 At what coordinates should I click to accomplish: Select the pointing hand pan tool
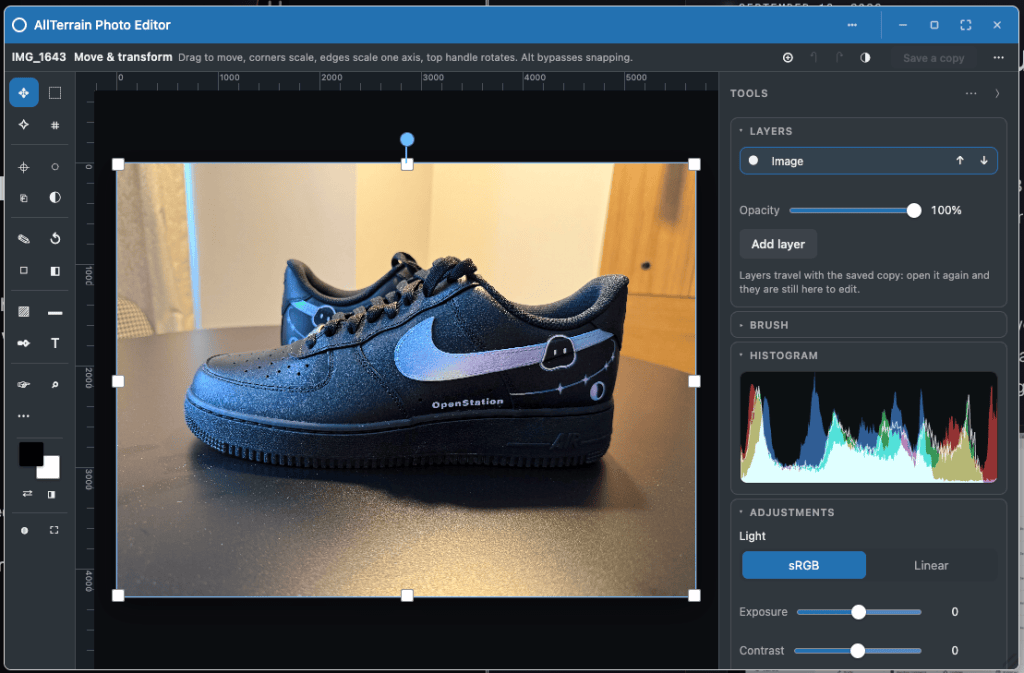[x=24, y=384]
